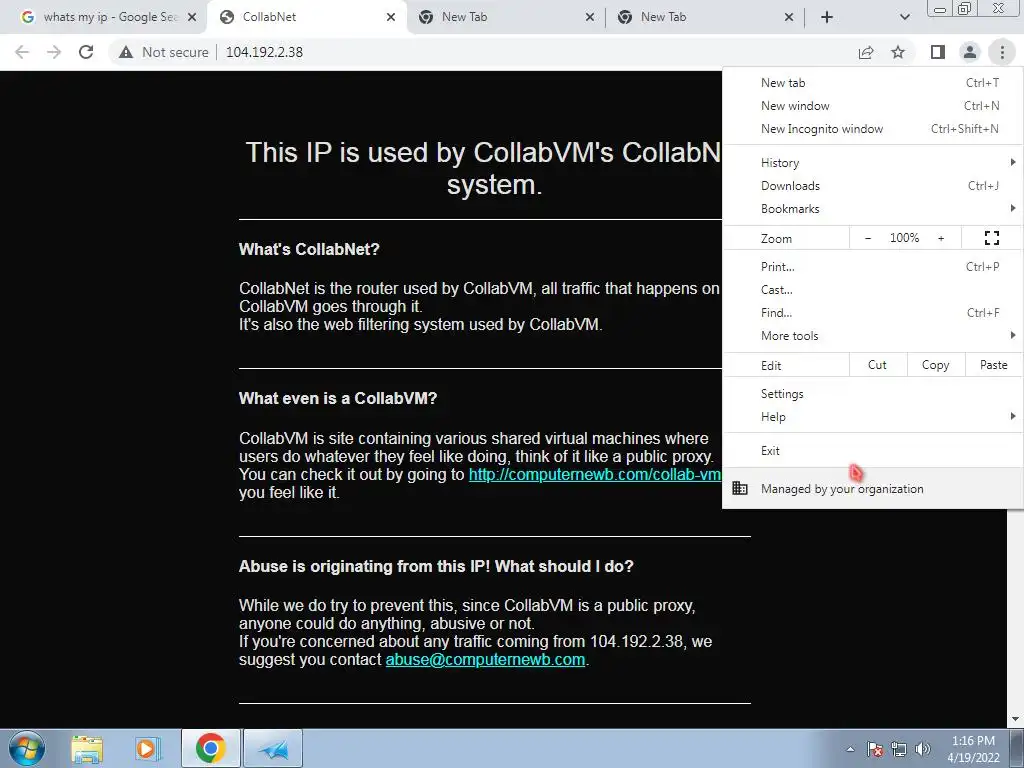The width and height of the screenshot is (1024, 768).
Task: Click the network tray icon
Action: [x=899, y=749]
